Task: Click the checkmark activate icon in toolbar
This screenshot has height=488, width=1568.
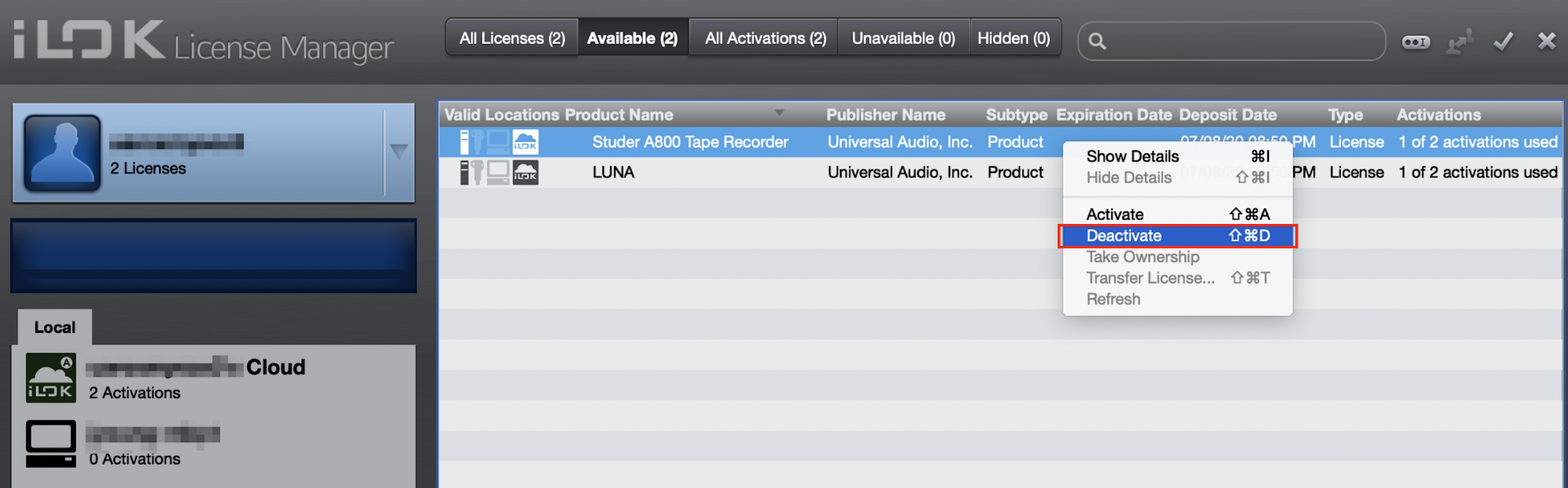Action: click(1503, 41)
